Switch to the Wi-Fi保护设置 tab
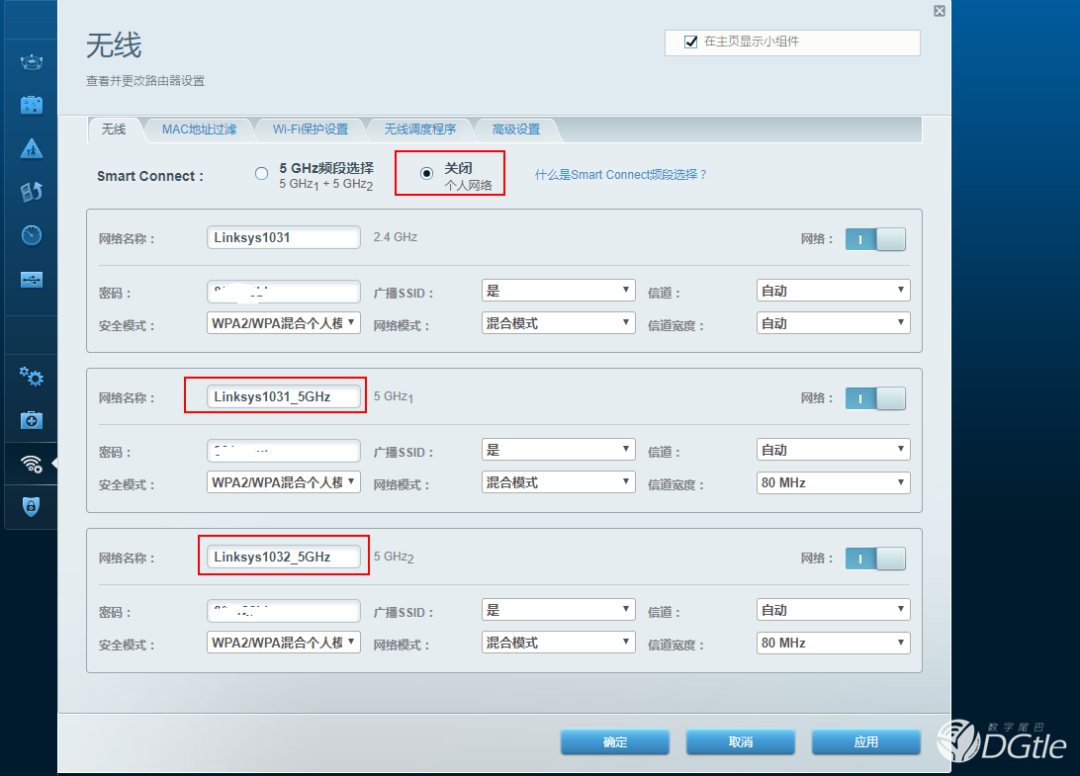Viewport: 1080px width, 776px height. point(310,129)
